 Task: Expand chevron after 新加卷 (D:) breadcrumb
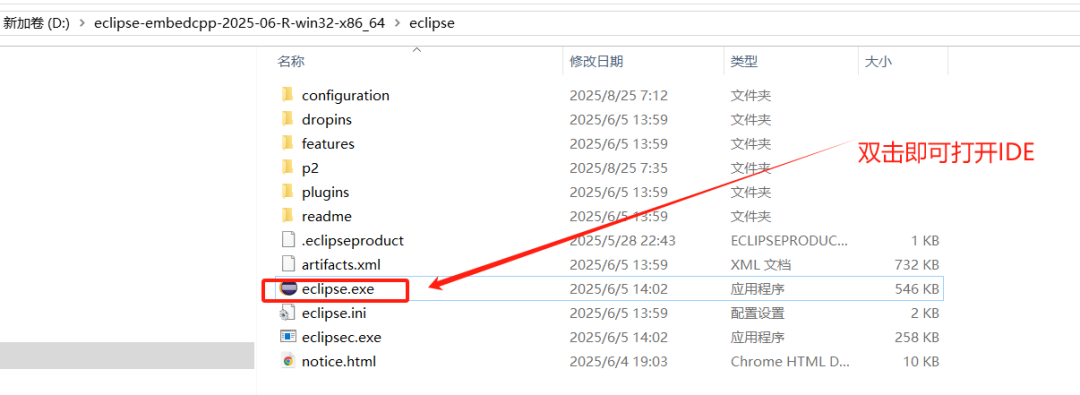pyautogui.click(x=83, y=23)
